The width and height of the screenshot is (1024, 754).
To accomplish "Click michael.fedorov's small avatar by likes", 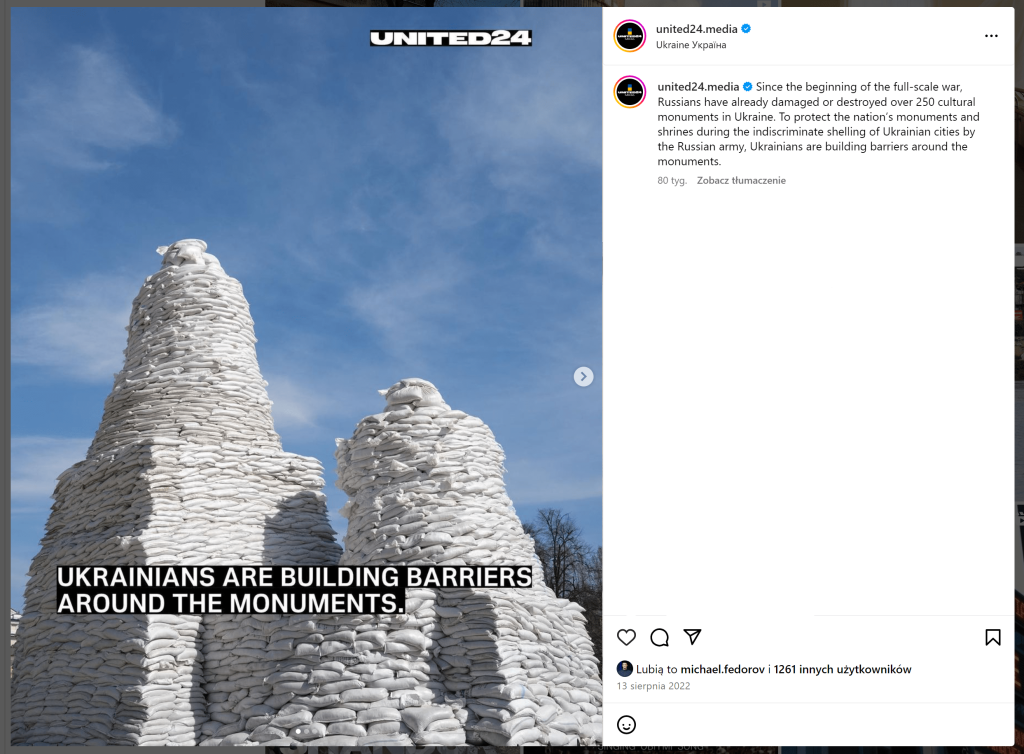I will click(x=625, y=668).
